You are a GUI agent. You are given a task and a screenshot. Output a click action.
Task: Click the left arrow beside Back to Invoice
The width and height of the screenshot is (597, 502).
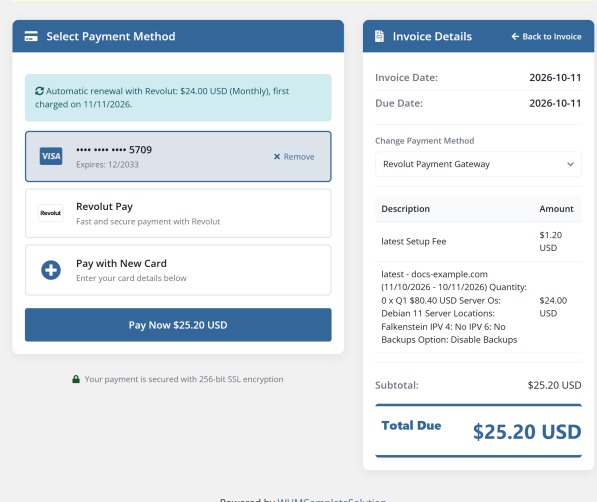point(515,36)
